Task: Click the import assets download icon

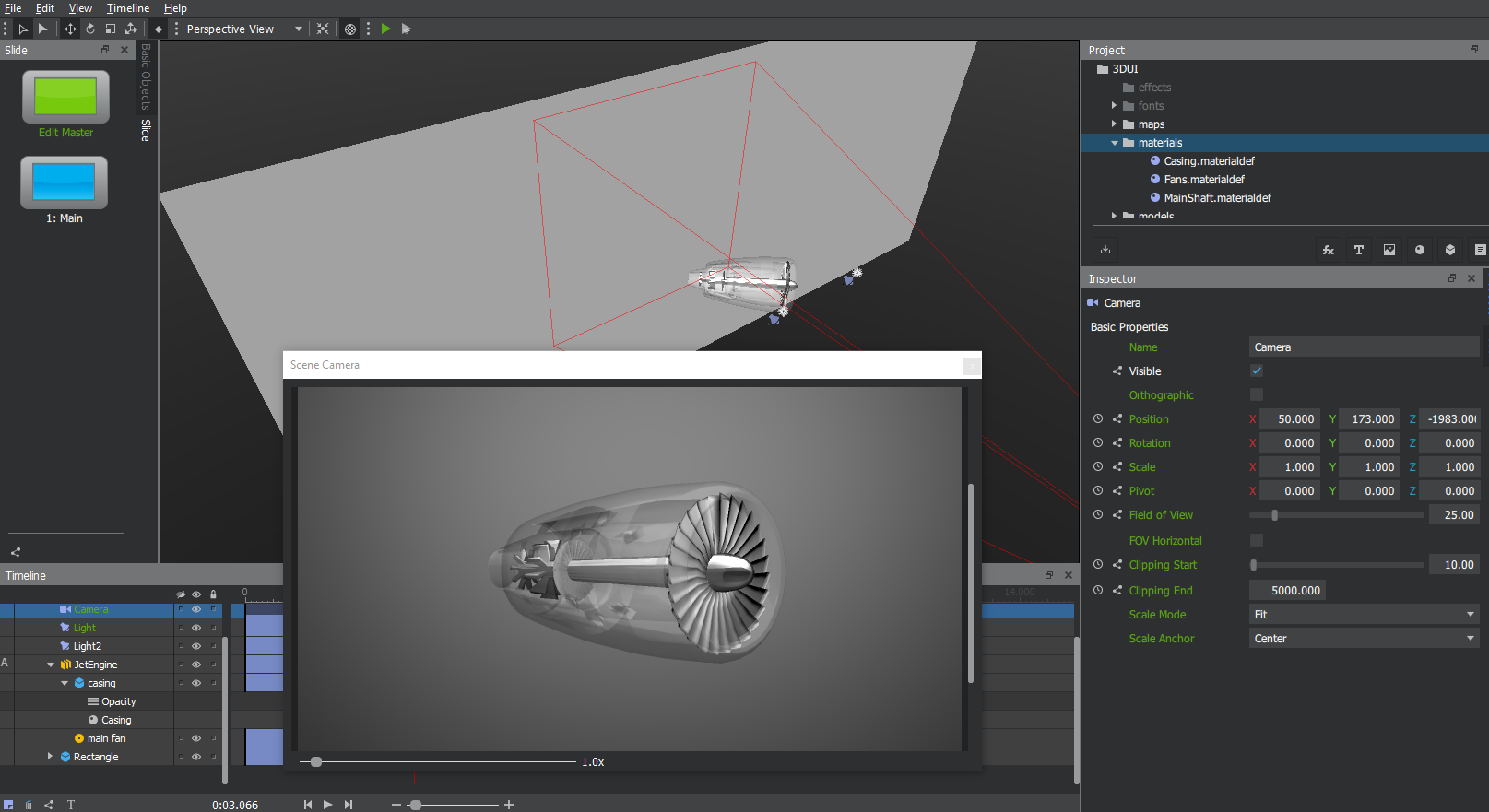Action: coord(1105,250)
